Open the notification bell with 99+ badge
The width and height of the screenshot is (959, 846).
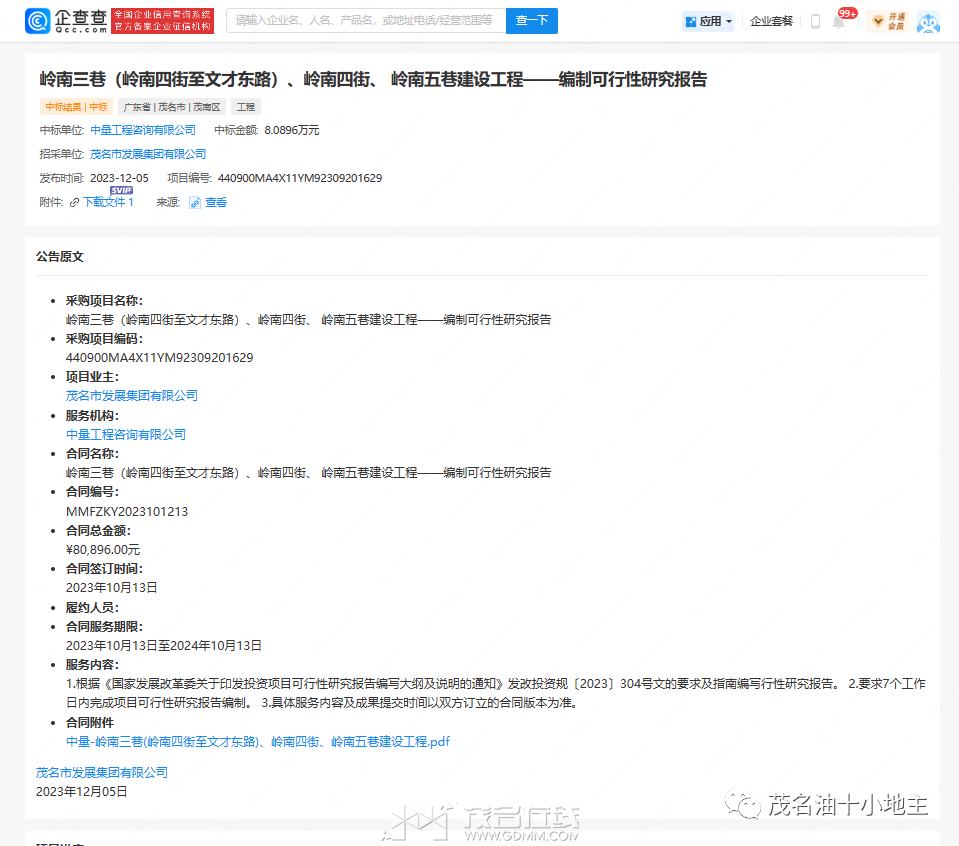pos(839,22)
